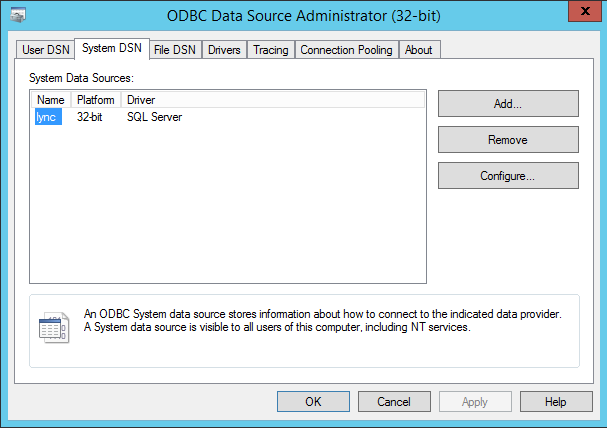Open the File DSN tab
Image resolution: width=607 pixels, height=428 pixels.
(175, 50)
